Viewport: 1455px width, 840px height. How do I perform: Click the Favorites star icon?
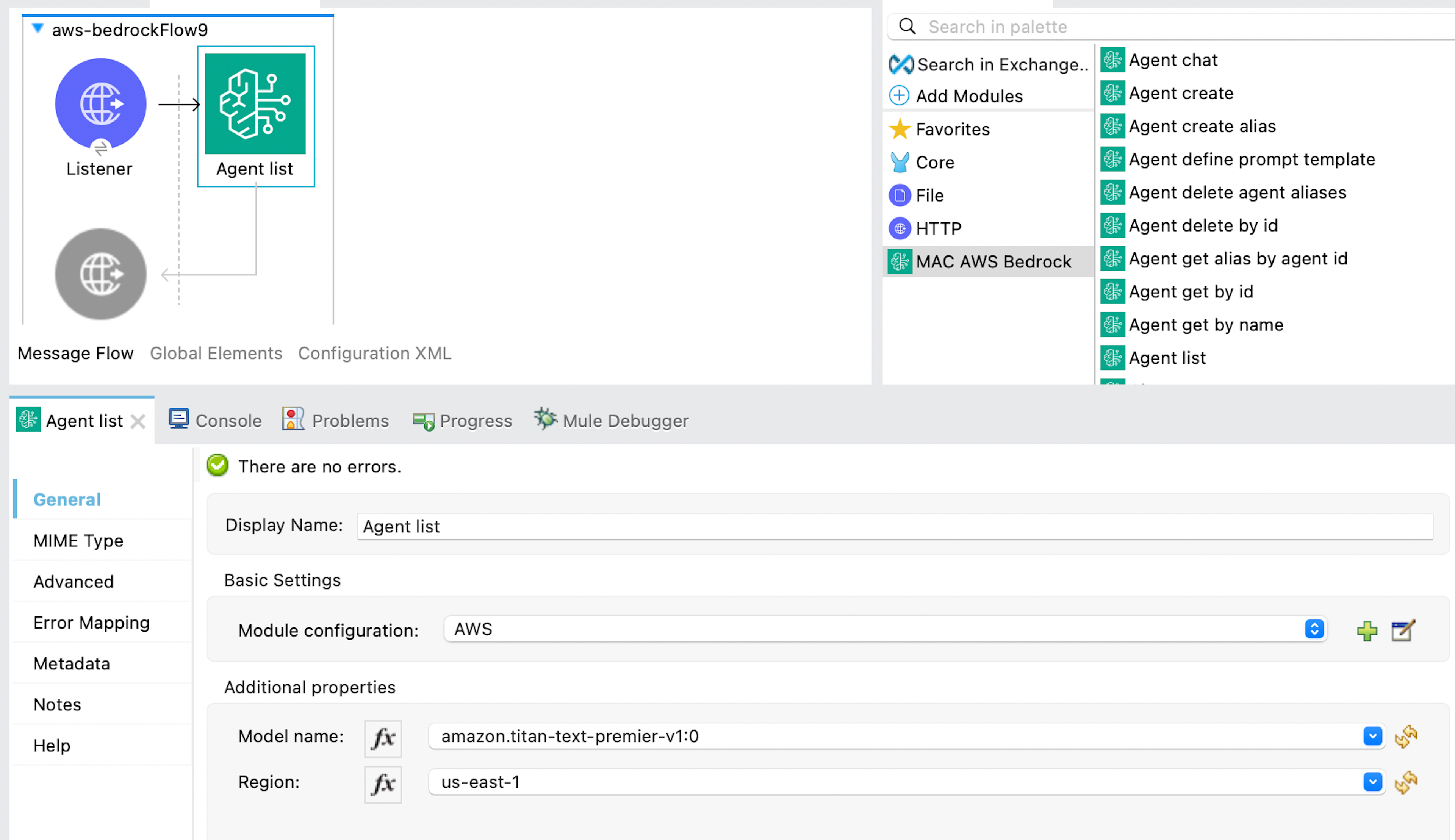coord(900,129)
